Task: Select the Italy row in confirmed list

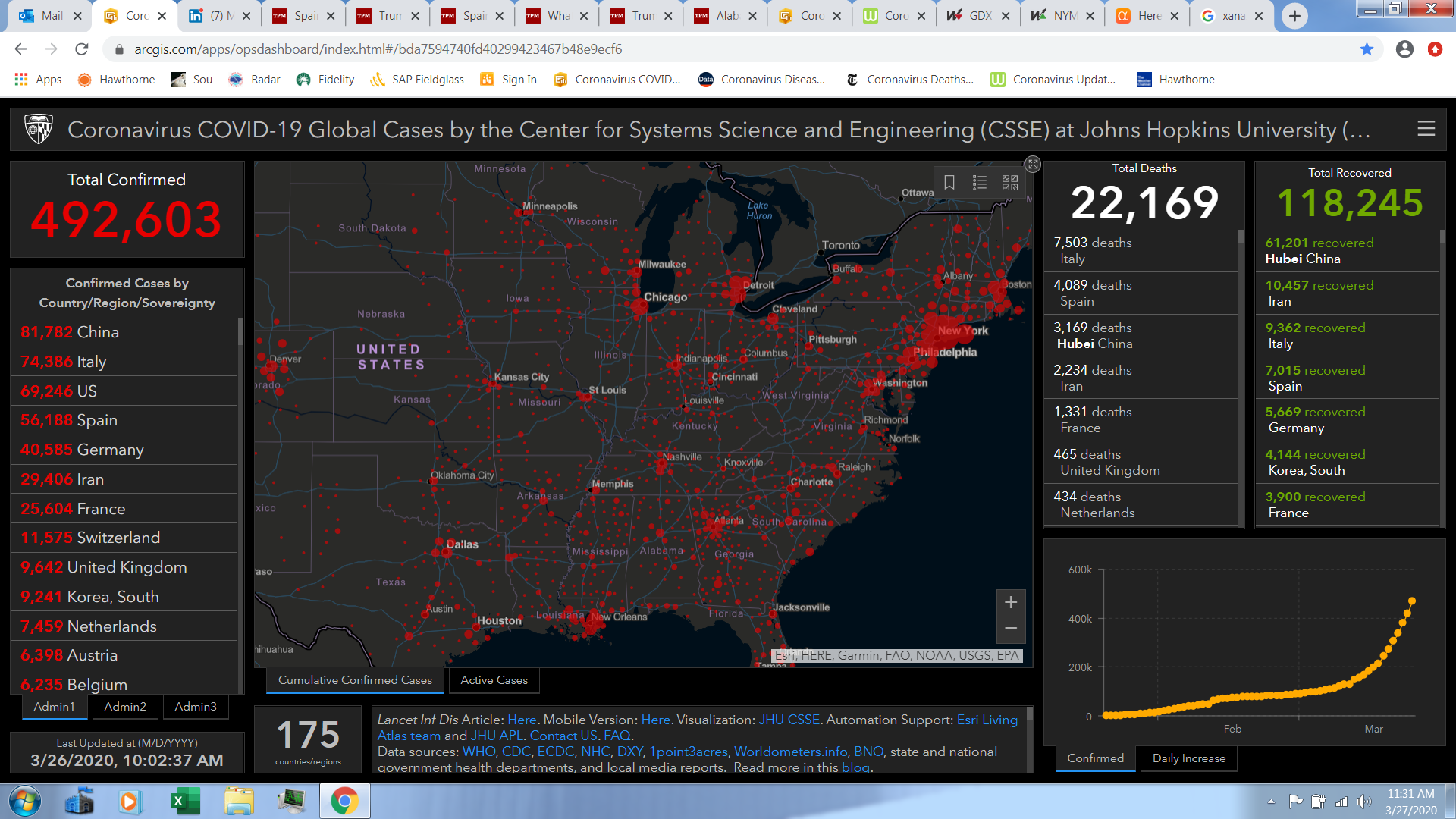Action: (124, 362)
